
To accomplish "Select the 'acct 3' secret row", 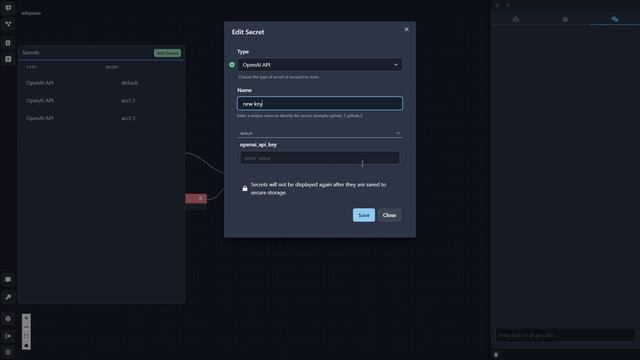I will [101, 118].
